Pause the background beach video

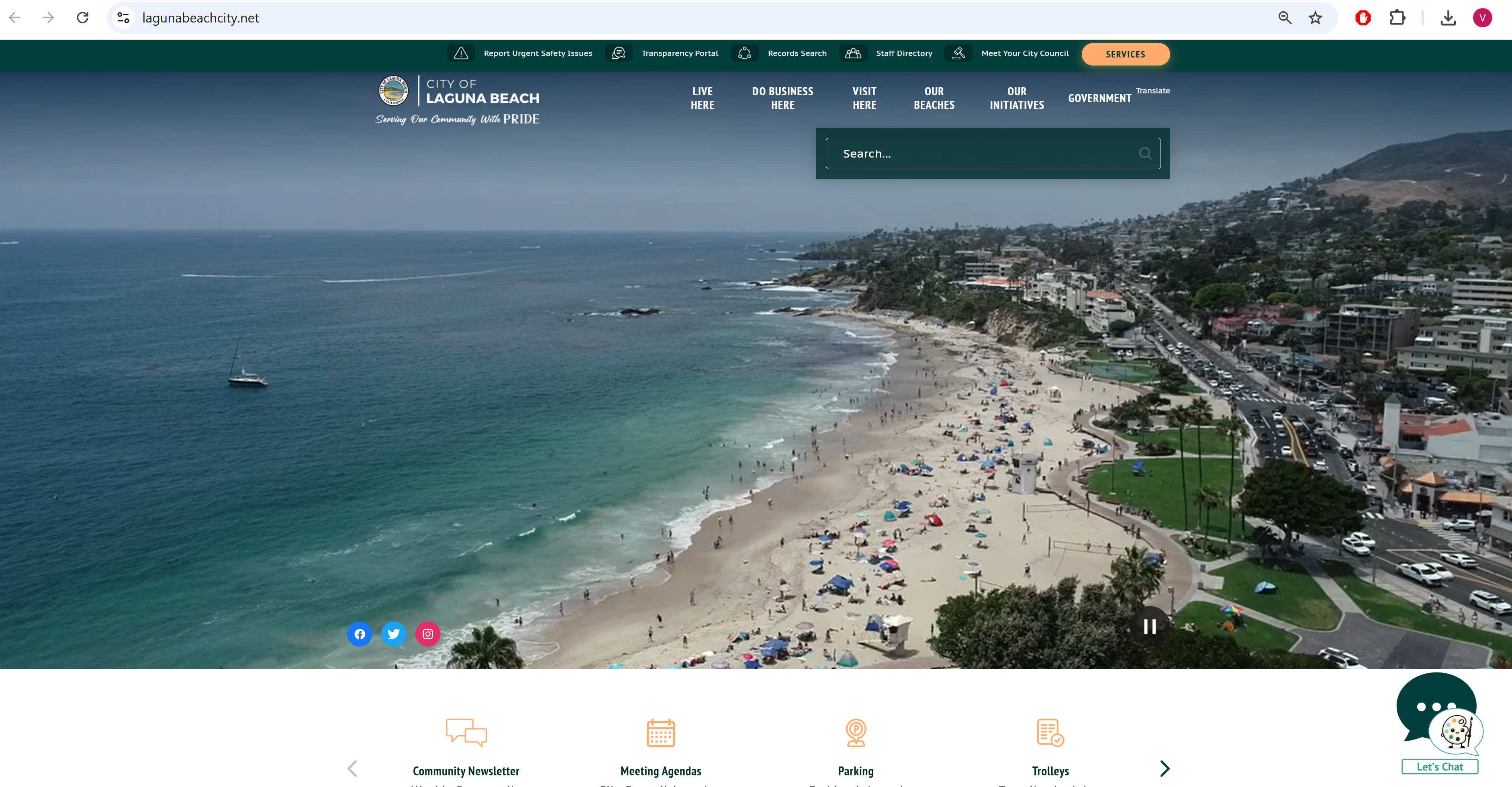[1149, 627]
